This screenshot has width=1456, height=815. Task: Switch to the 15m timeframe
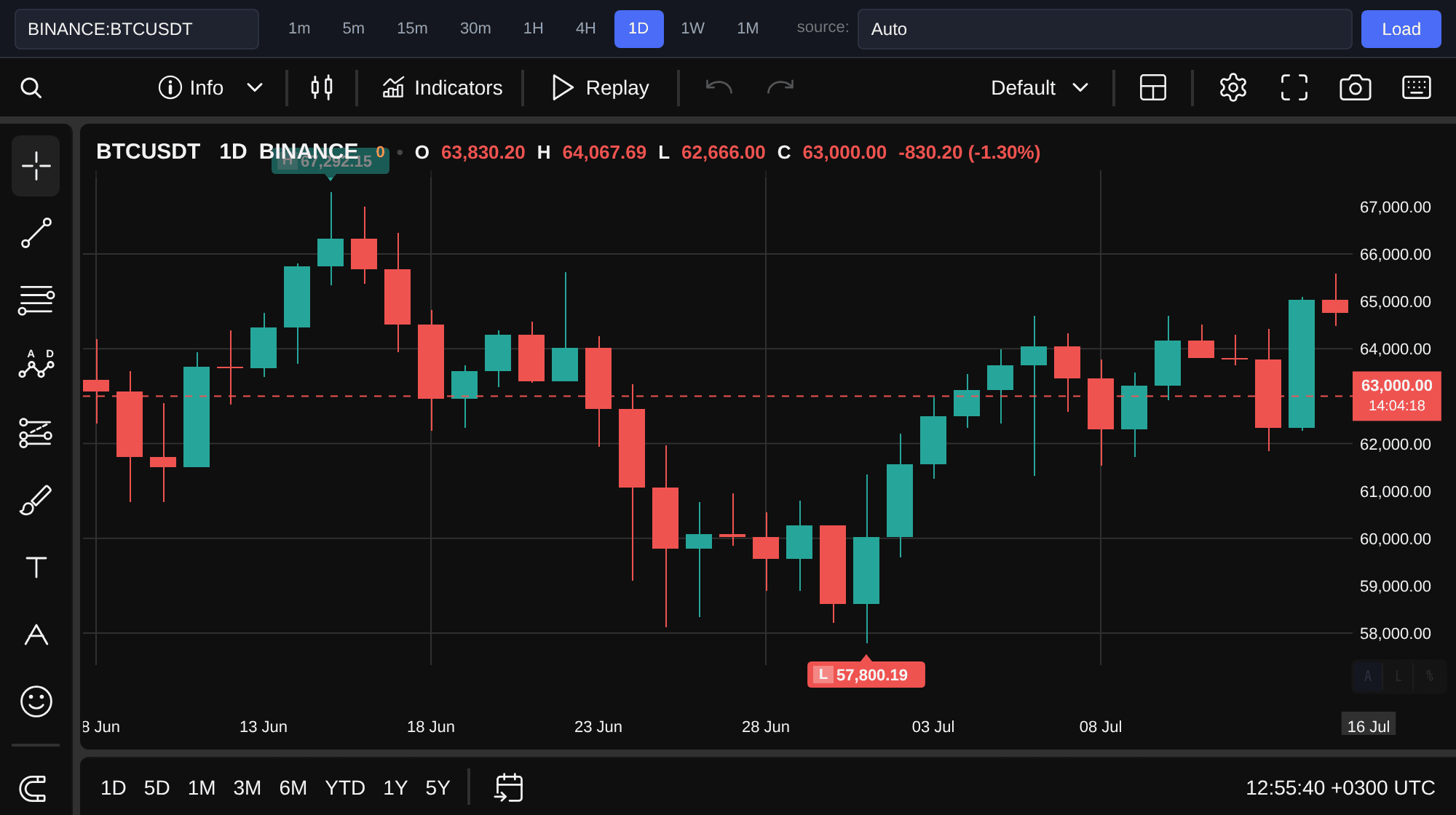click(412, 28)
